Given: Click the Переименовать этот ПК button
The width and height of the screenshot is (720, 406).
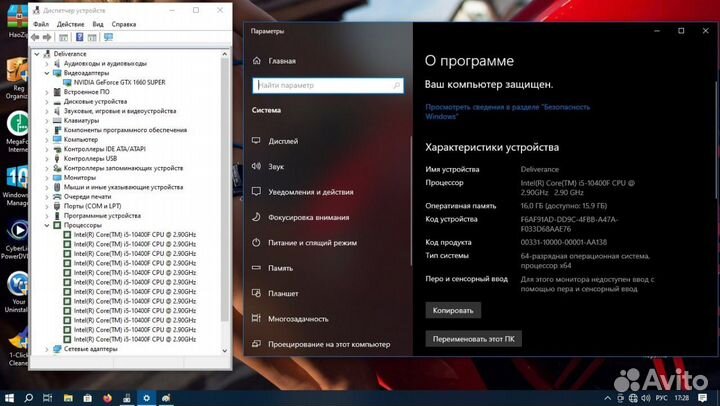Looking at the screenshot, I should tap(473, 339).
